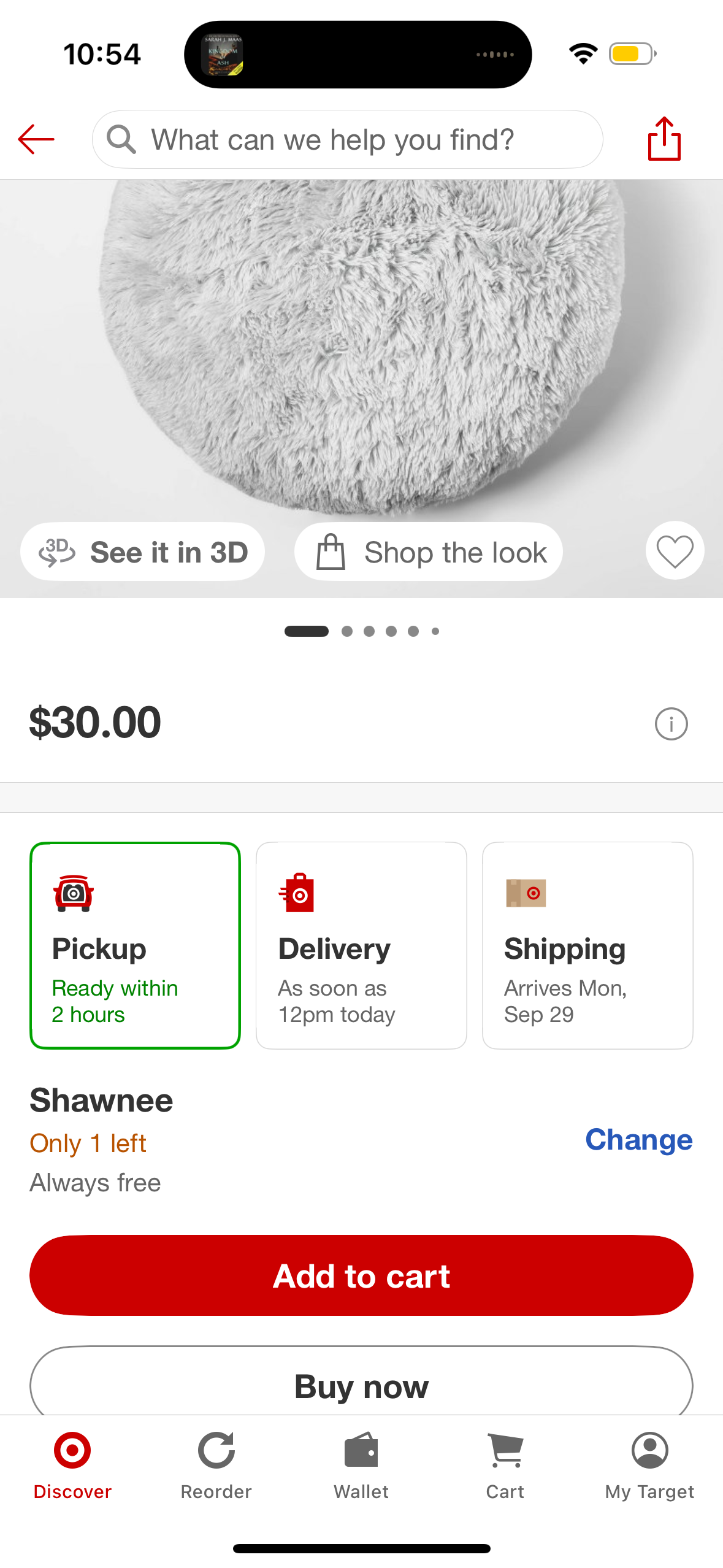This screenshot has height=1568, width=723.
Task: Tap See it in 3D button
Action: click(x=143, y=552)
